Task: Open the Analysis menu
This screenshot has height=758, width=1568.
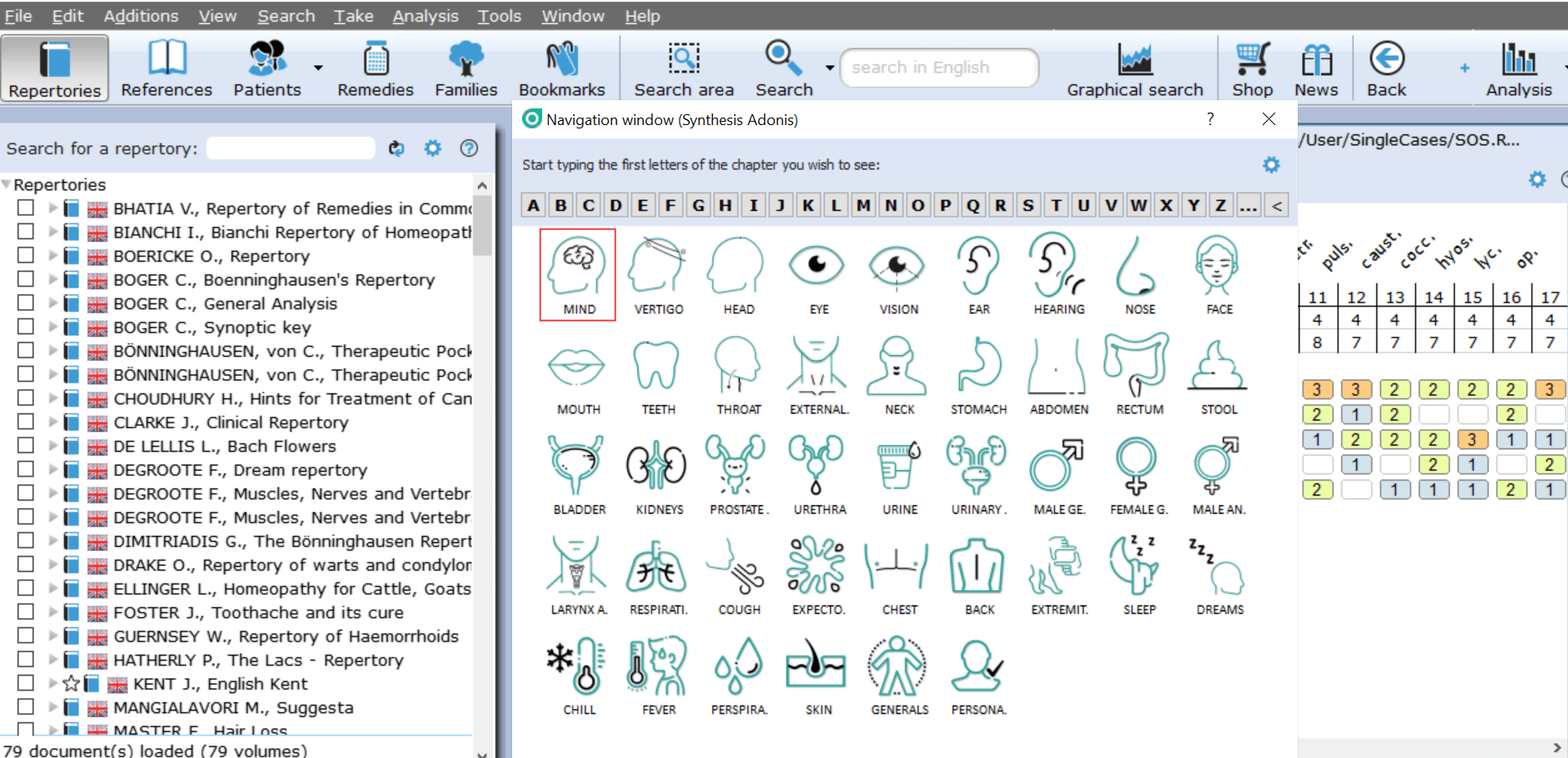Action: coord(425,16)
